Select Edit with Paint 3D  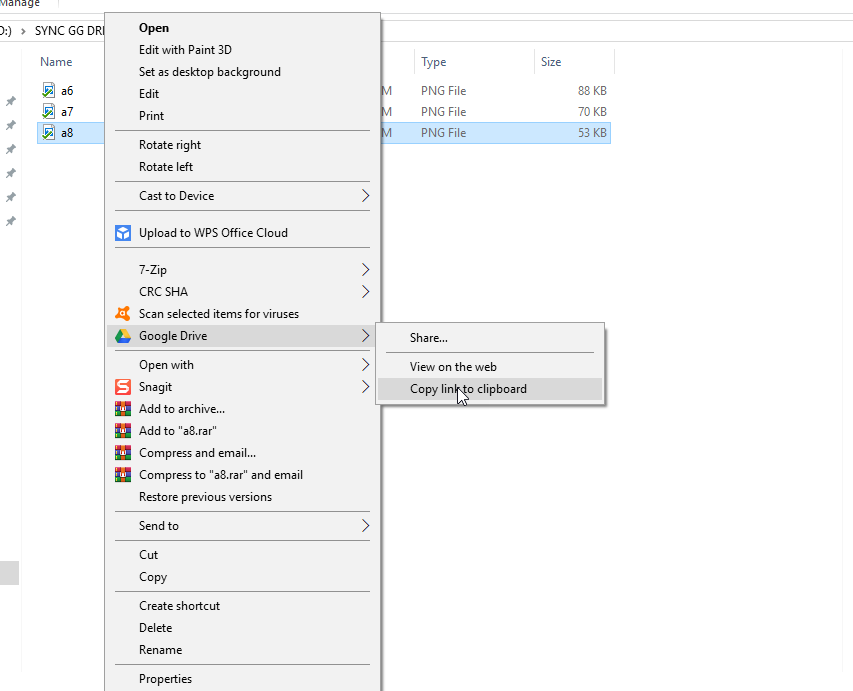[185, 50]
